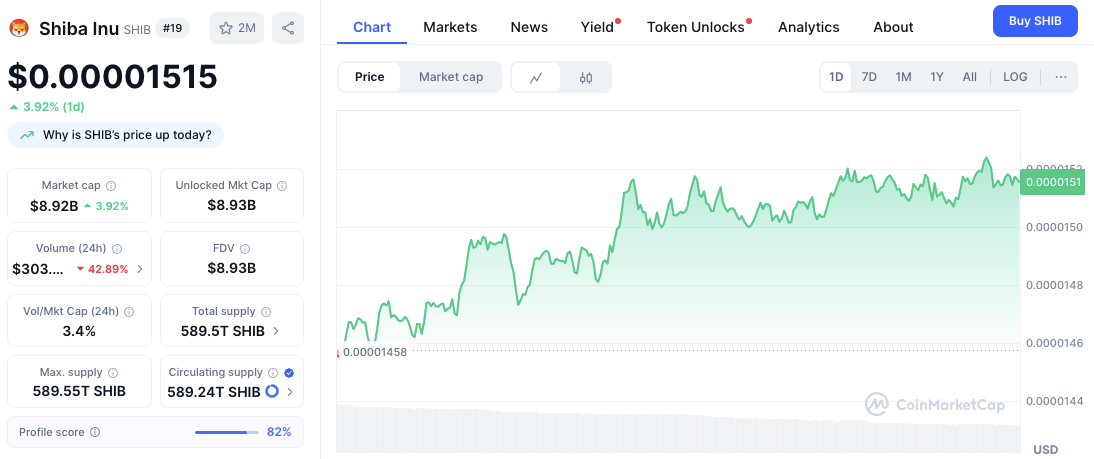Screen dimensions: 1094x459
Task: Open the Token Unlocks tab
Action: click(696, 27)
